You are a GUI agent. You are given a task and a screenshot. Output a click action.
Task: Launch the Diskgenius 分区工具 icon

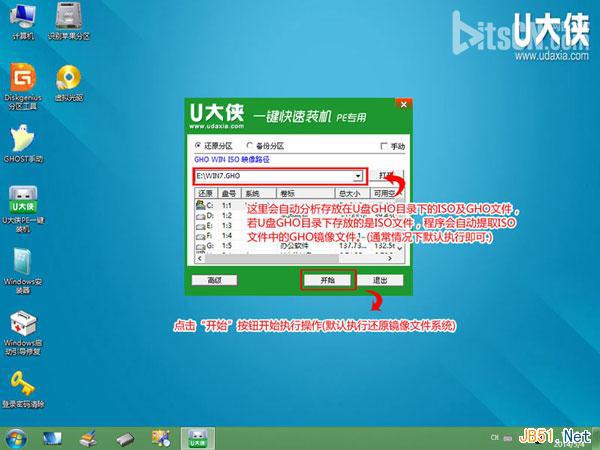click(x=23, y=86)
